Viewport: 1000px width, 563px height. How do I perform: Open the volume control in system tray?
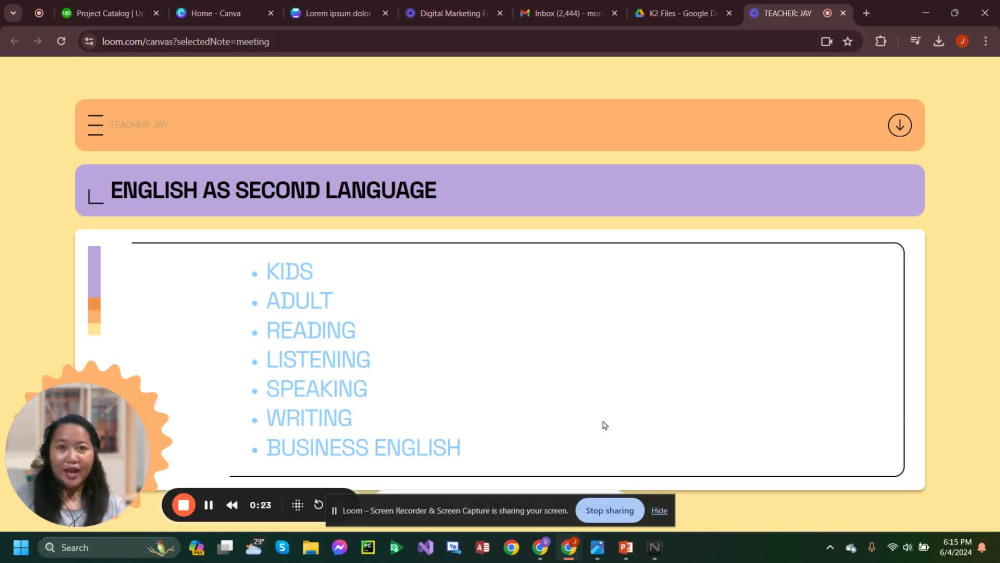tap(908, 548)
